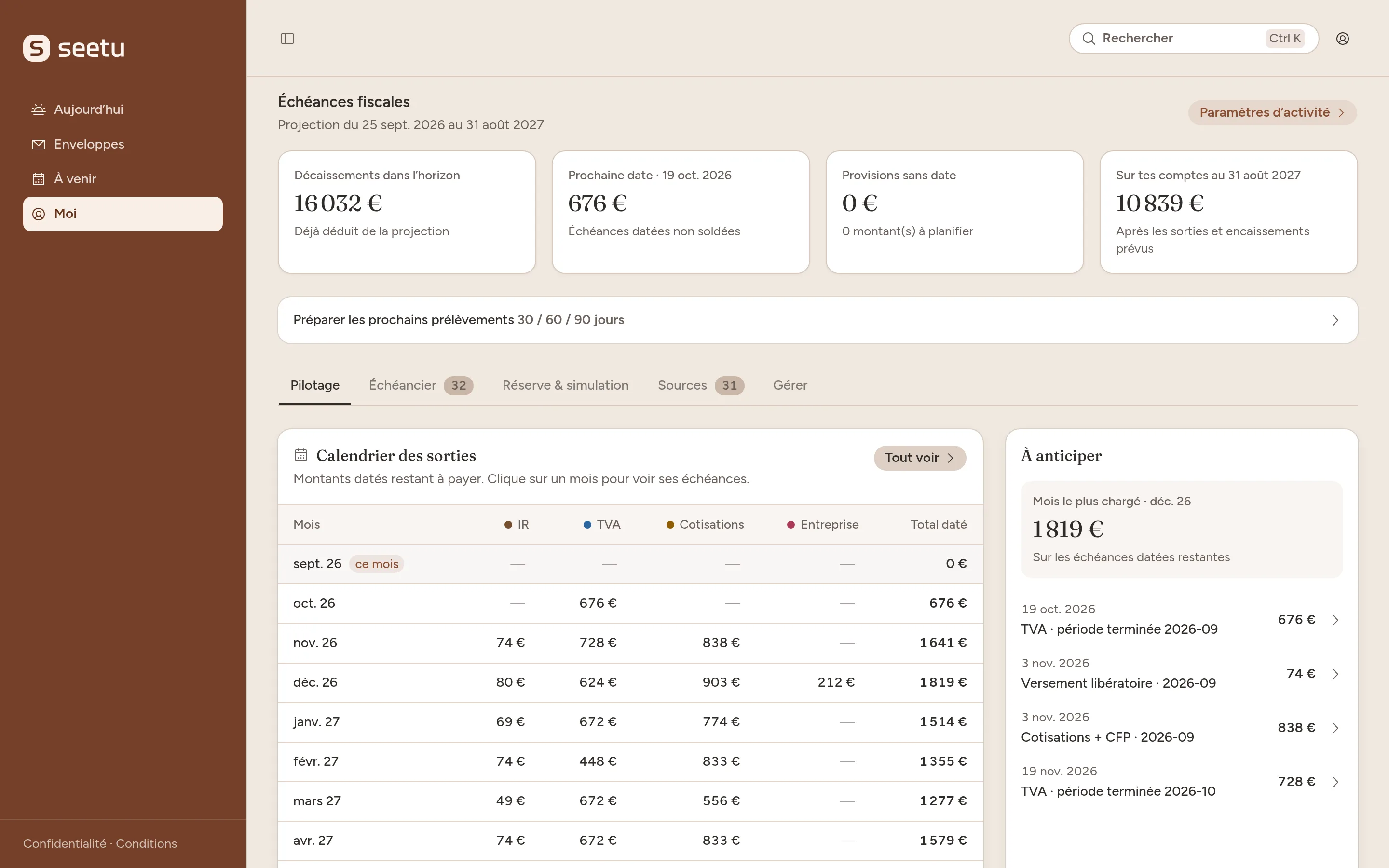The height and width of the screenshot is (868, 1389).
Task: Go to Aujourd'hui in sidebar
Action: [x=123, y=109]
